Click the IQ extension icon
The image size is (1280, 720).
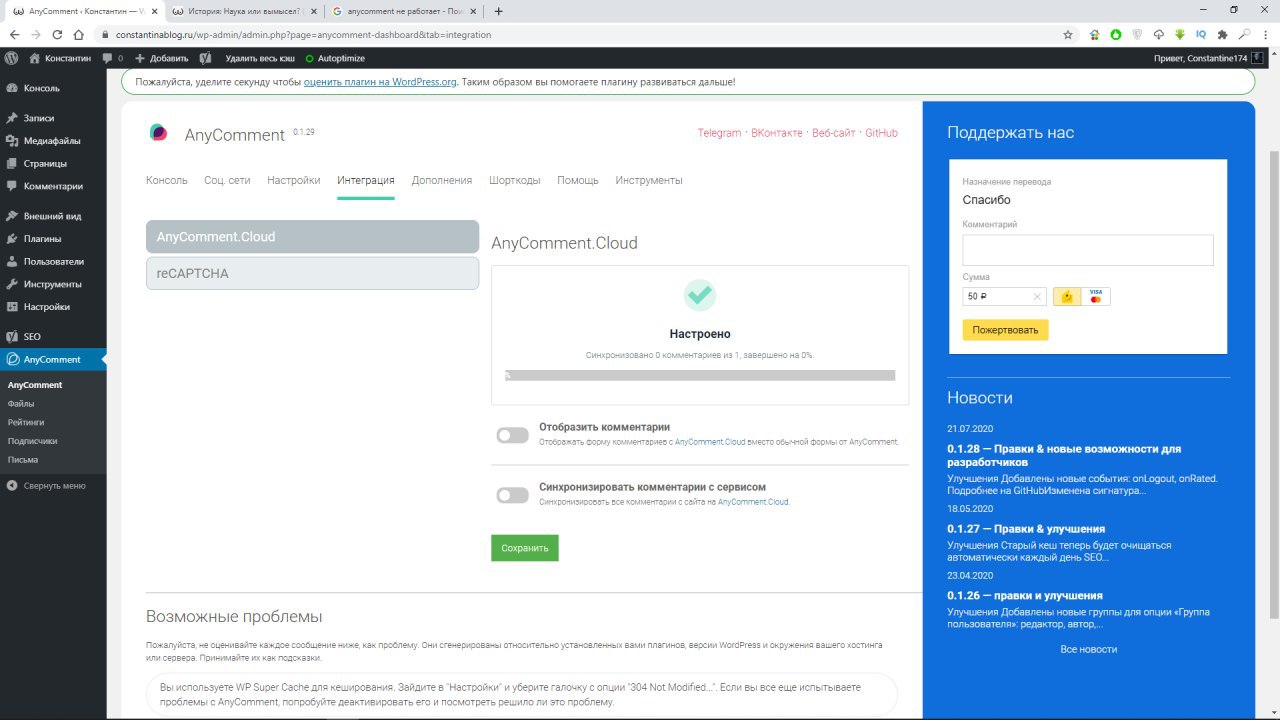point(1201,34)
